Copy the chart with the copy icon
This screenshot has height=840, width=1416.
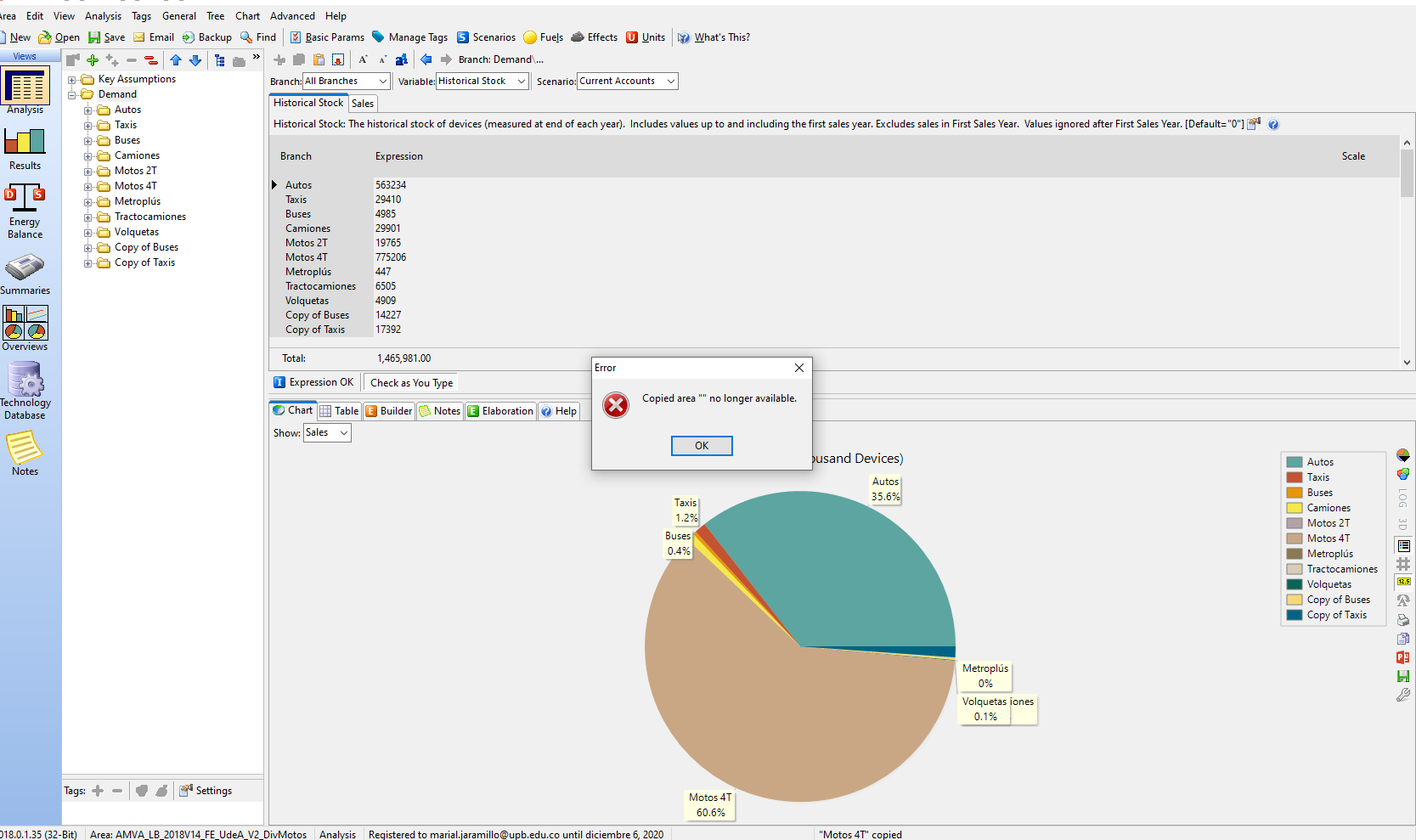click(1403, 639)
